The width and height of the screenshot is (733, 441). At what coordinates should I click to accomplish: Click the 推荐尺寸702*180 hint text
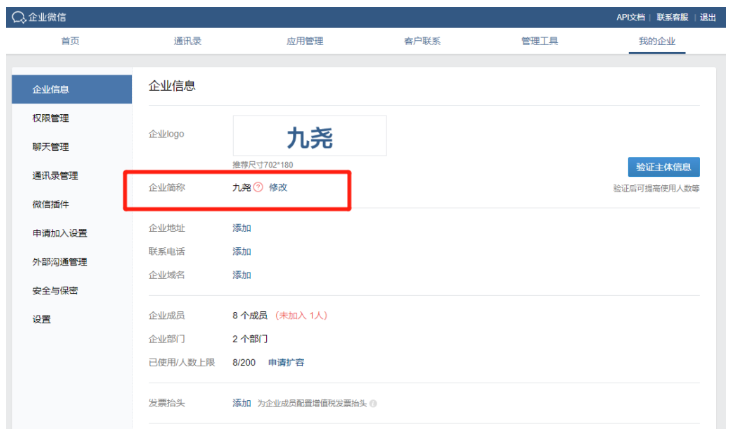(263, 165)
